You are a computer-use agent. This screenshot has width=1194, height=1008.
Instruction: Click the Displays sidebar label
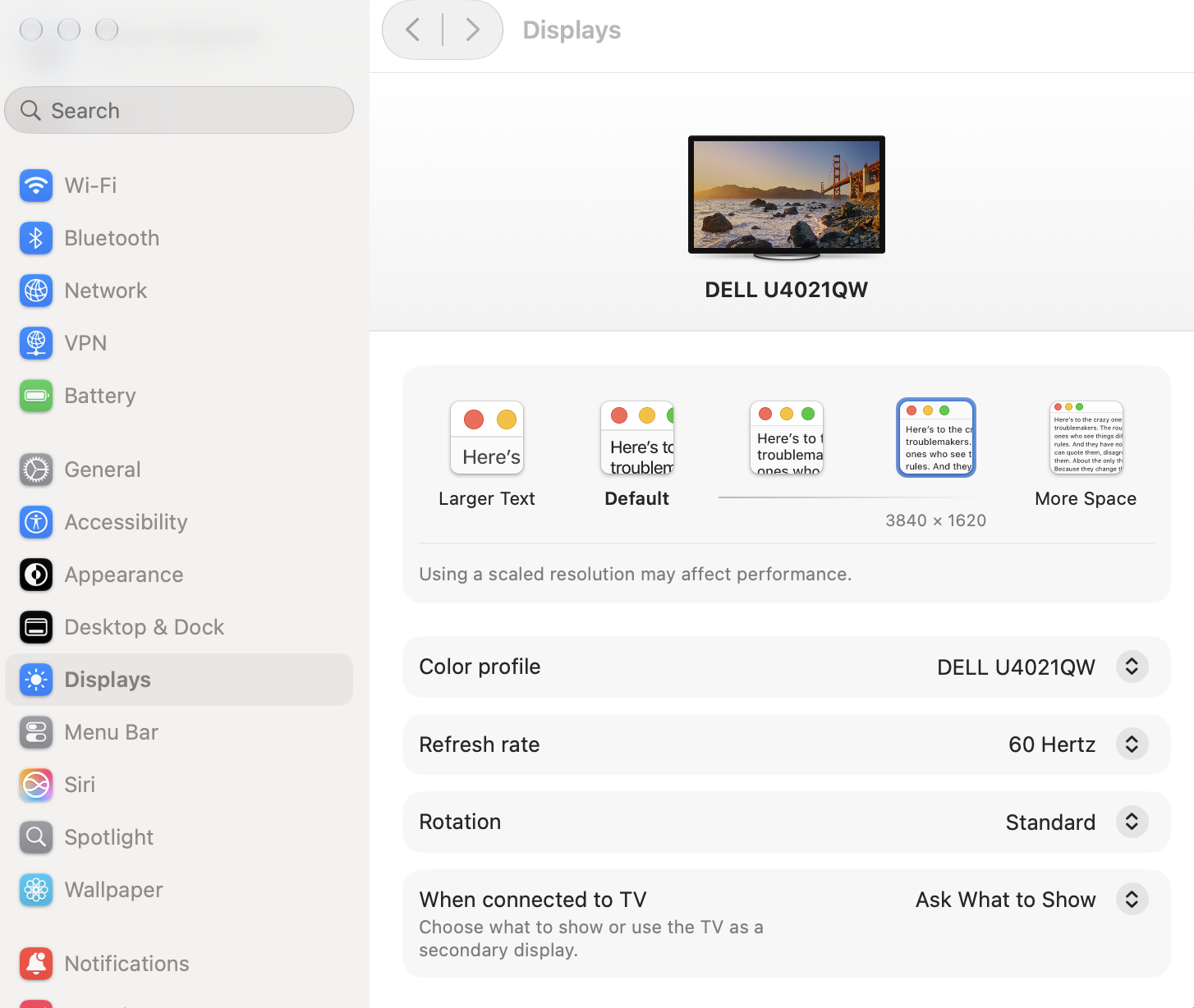pyautogui.click(x=108, y=680)
